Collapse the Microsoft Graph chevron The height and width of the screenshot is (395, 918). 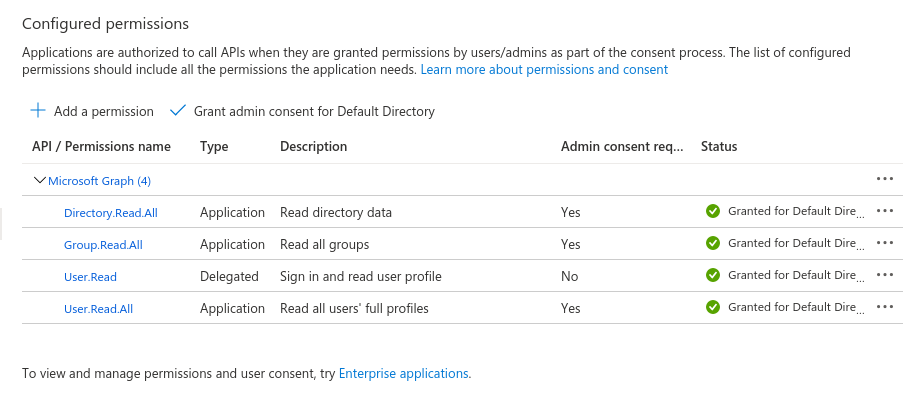coord(40,180)
